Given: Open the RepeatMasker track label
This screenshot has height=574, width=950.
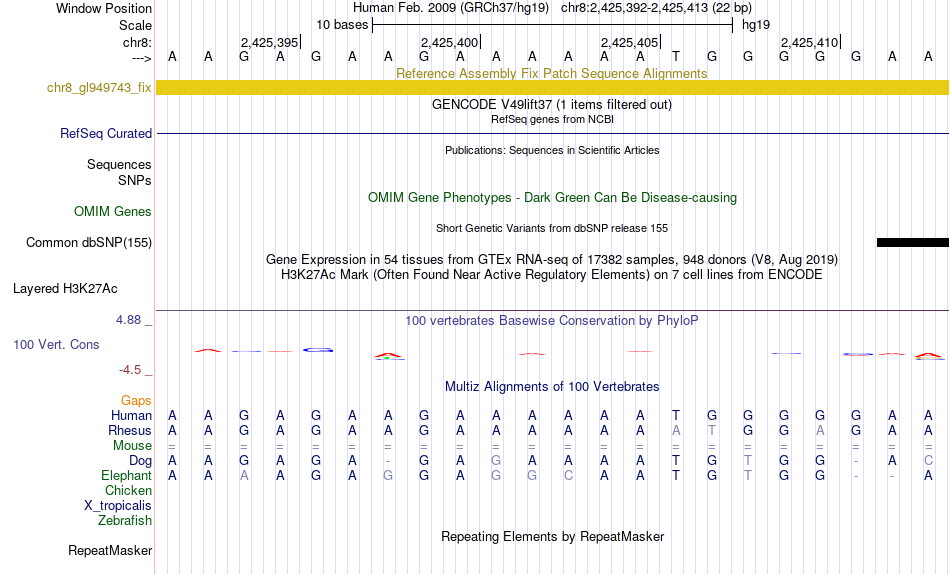Looking at the screenshot, I should [x=110, y=550].
